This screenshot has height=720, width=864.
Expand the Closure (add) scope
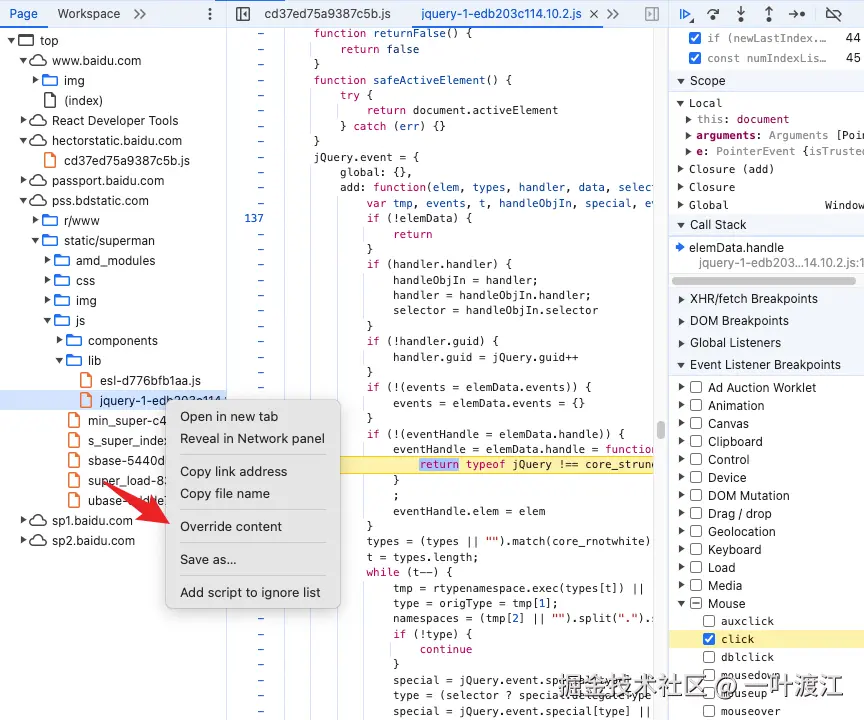point(681,169)
